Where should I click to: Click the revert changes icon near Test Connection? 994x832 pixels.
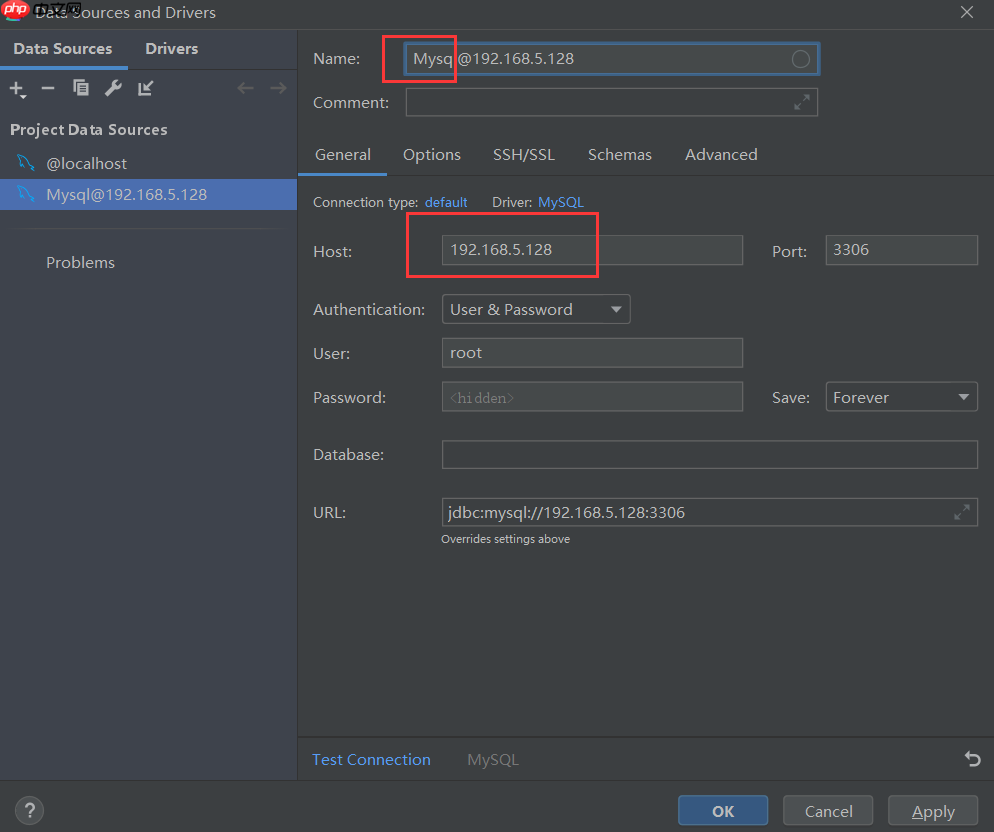click(972, 759)
